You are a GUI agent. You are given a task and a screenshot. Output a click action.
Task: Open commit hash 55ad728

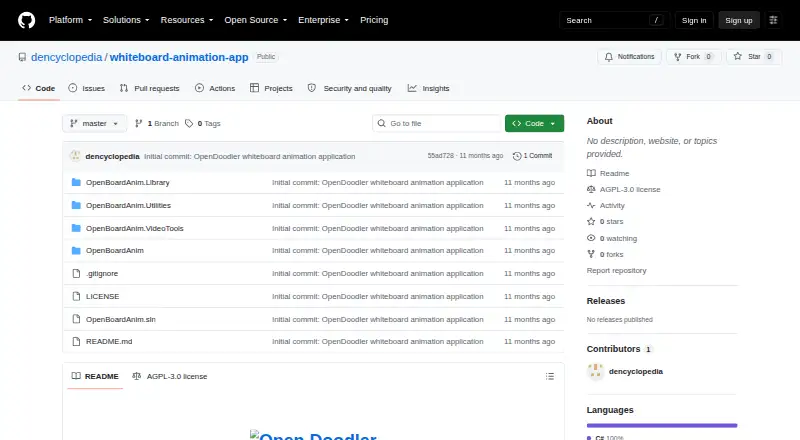[x=441, y=156]
